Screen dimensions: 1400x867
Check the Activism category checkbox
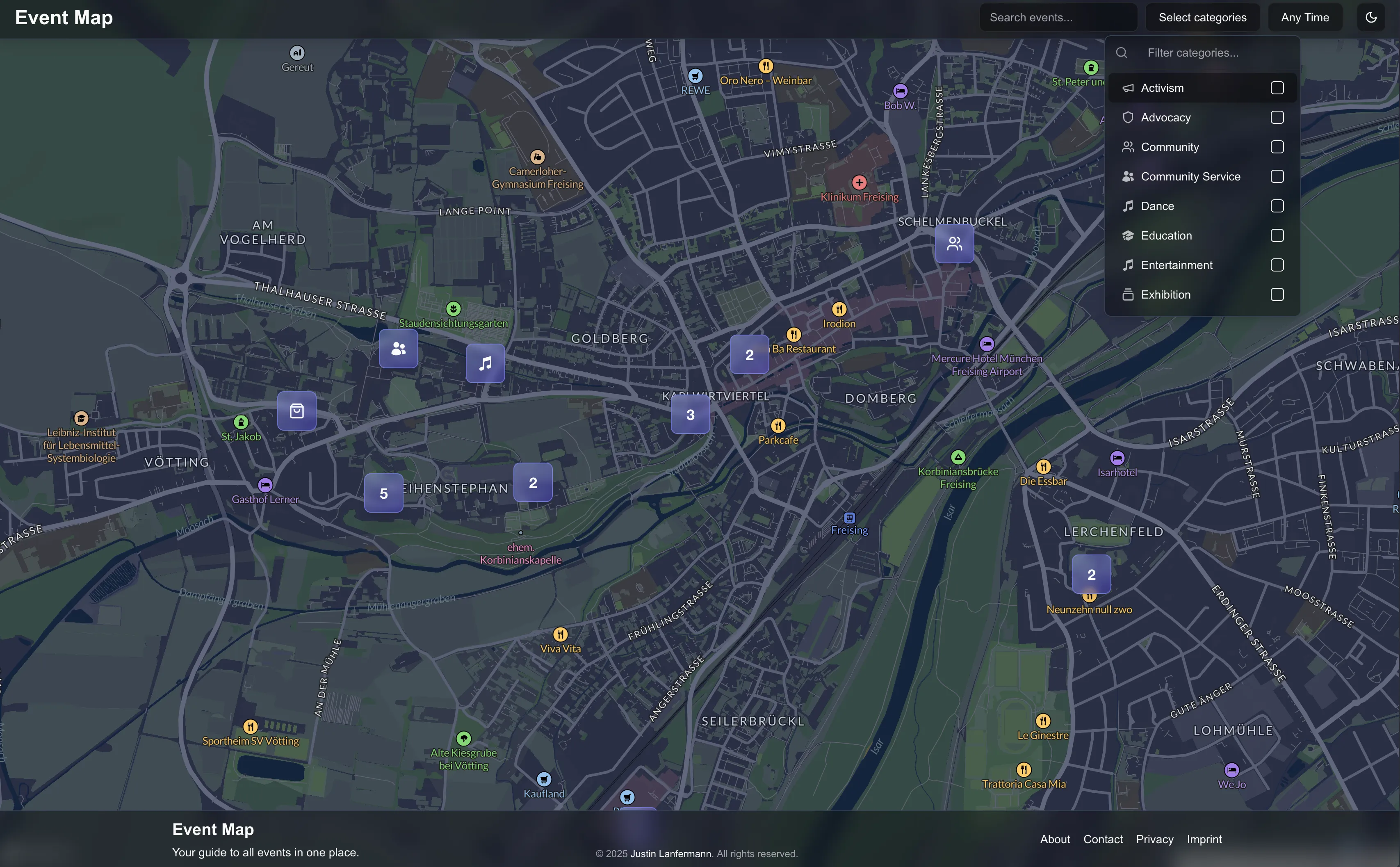[x=1277, y=88]
